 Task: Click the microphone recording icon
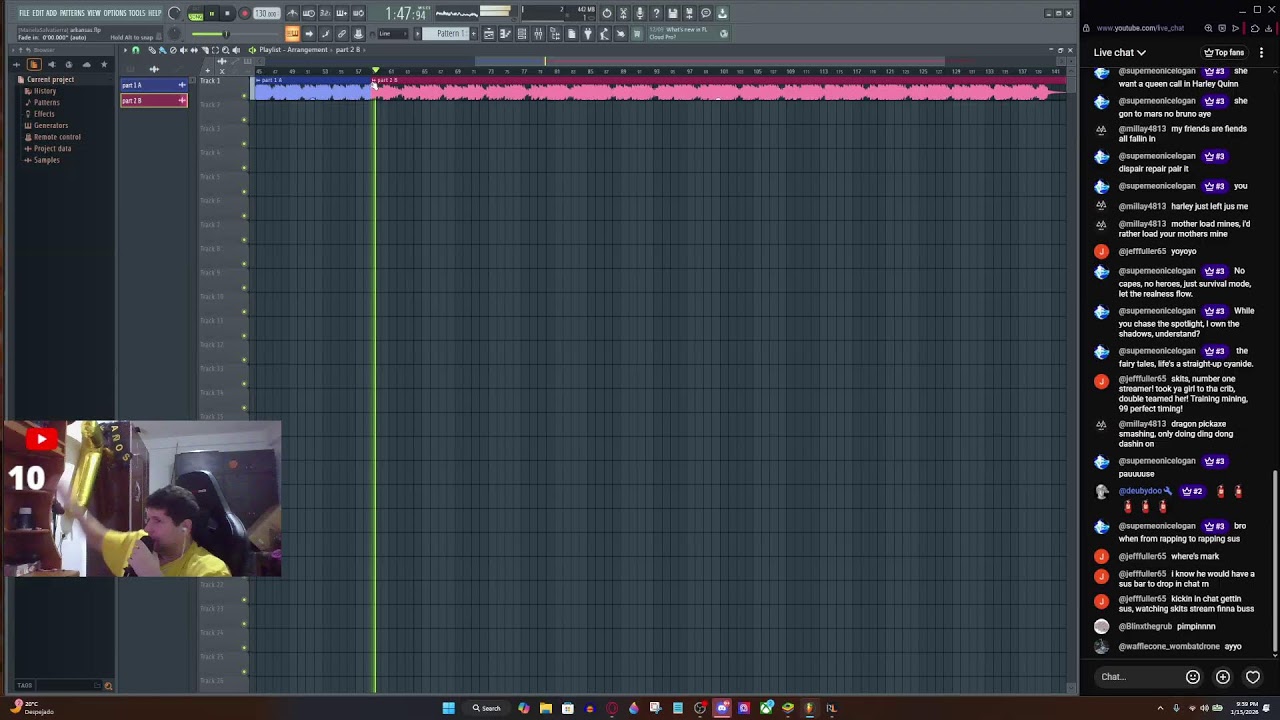click(x=640, y=13)
